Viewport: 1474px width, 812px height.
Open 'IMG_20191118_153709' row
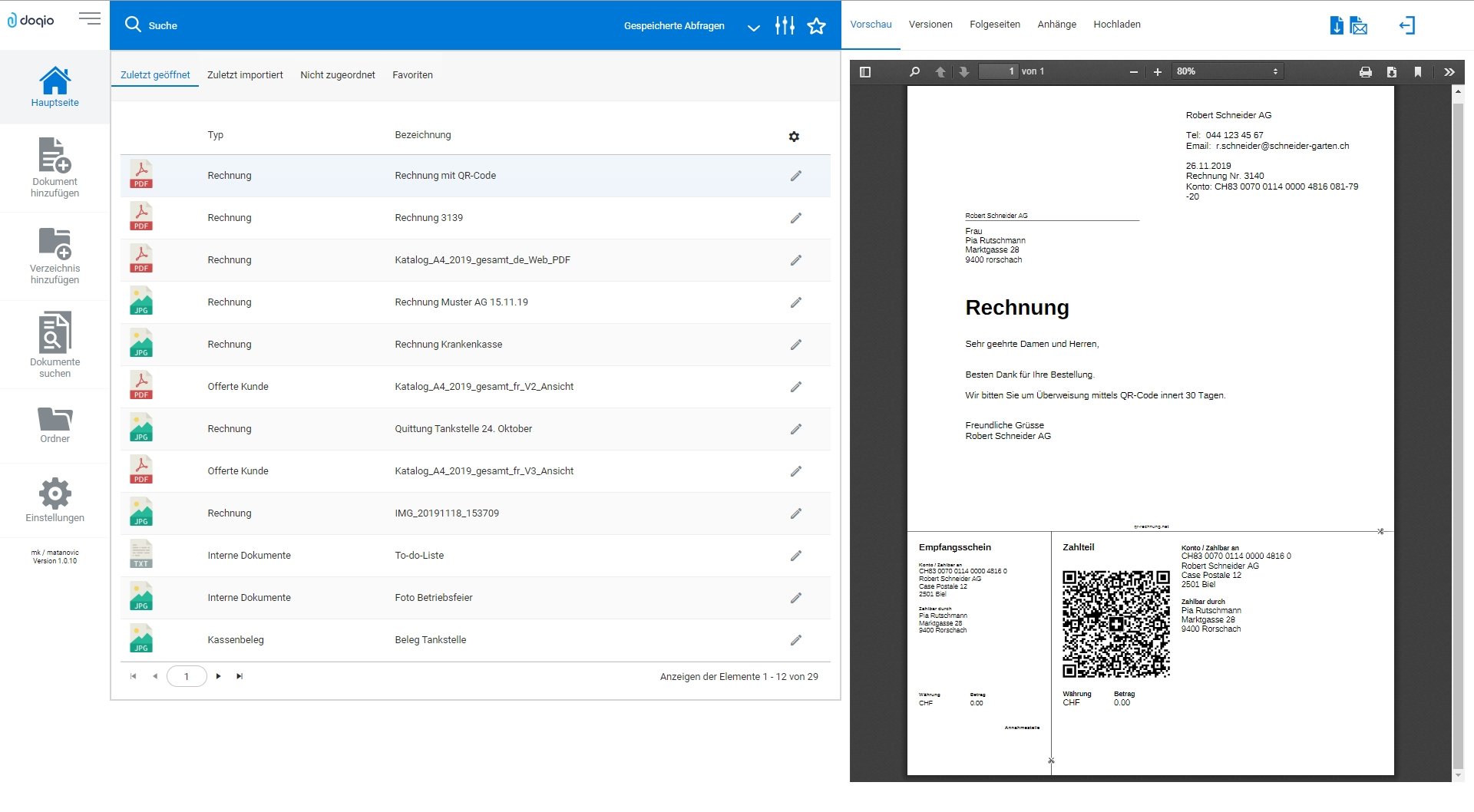pos(475,513)
